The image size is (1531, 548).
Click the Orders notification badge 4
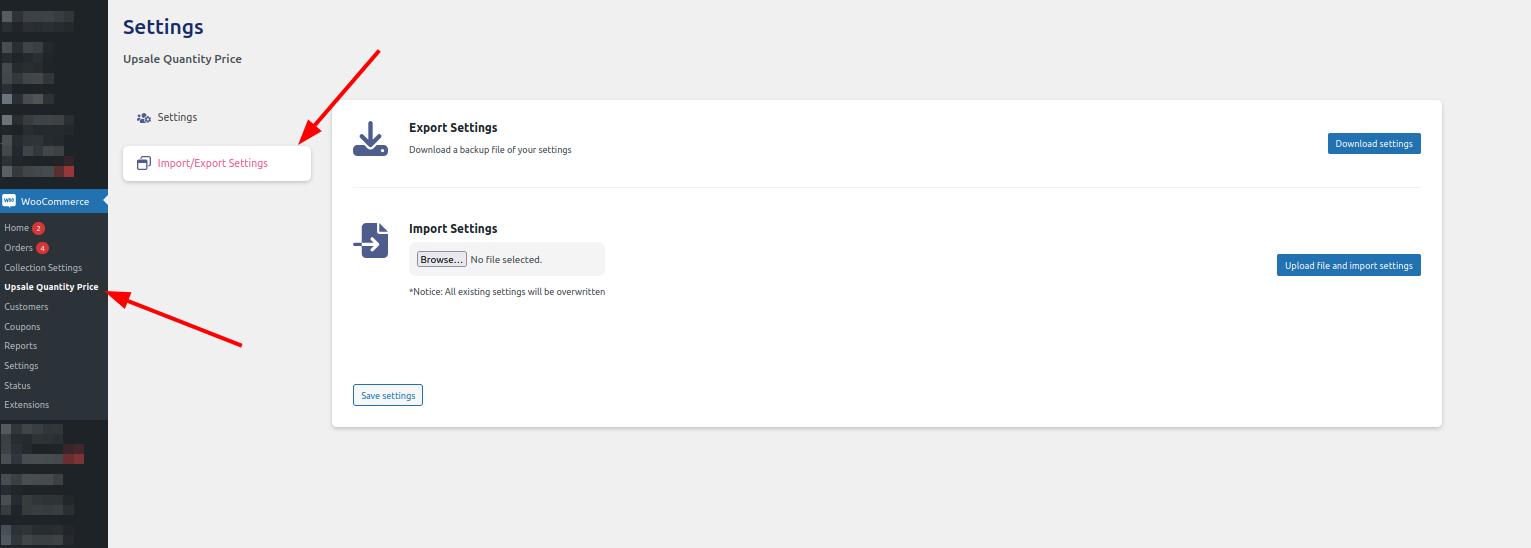(x=42, y=248)
